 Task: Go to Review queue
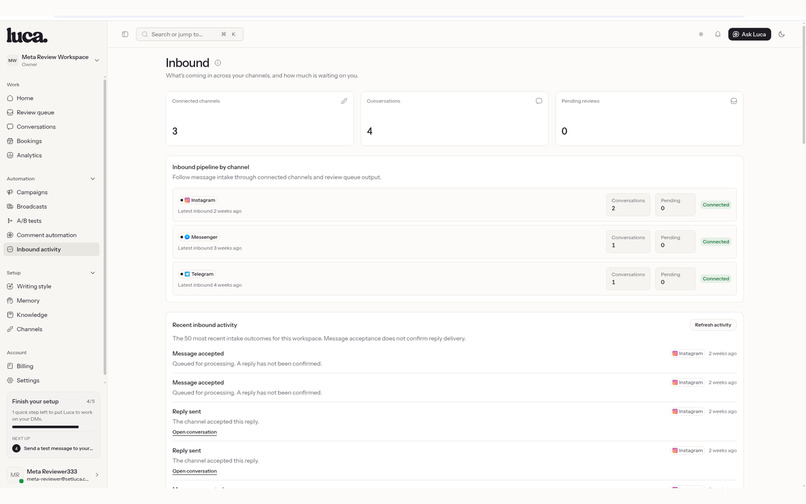pyautogui.click(x=51, y=112)
